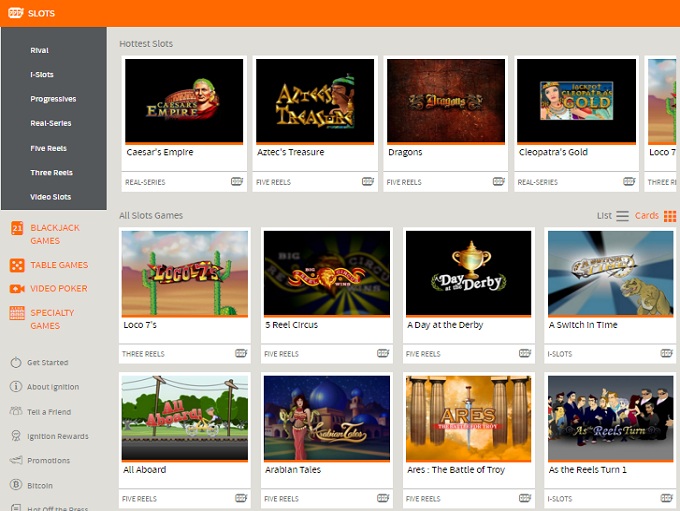Screen dimensions: 680x511
Task: Switch to List view
Action: click(613, 216)
